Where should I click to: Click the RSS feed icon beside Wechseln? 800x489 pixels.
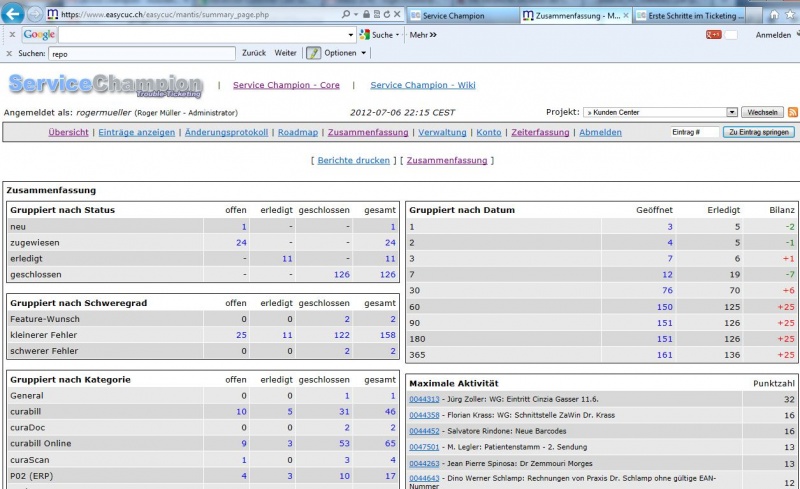[792, 112]
